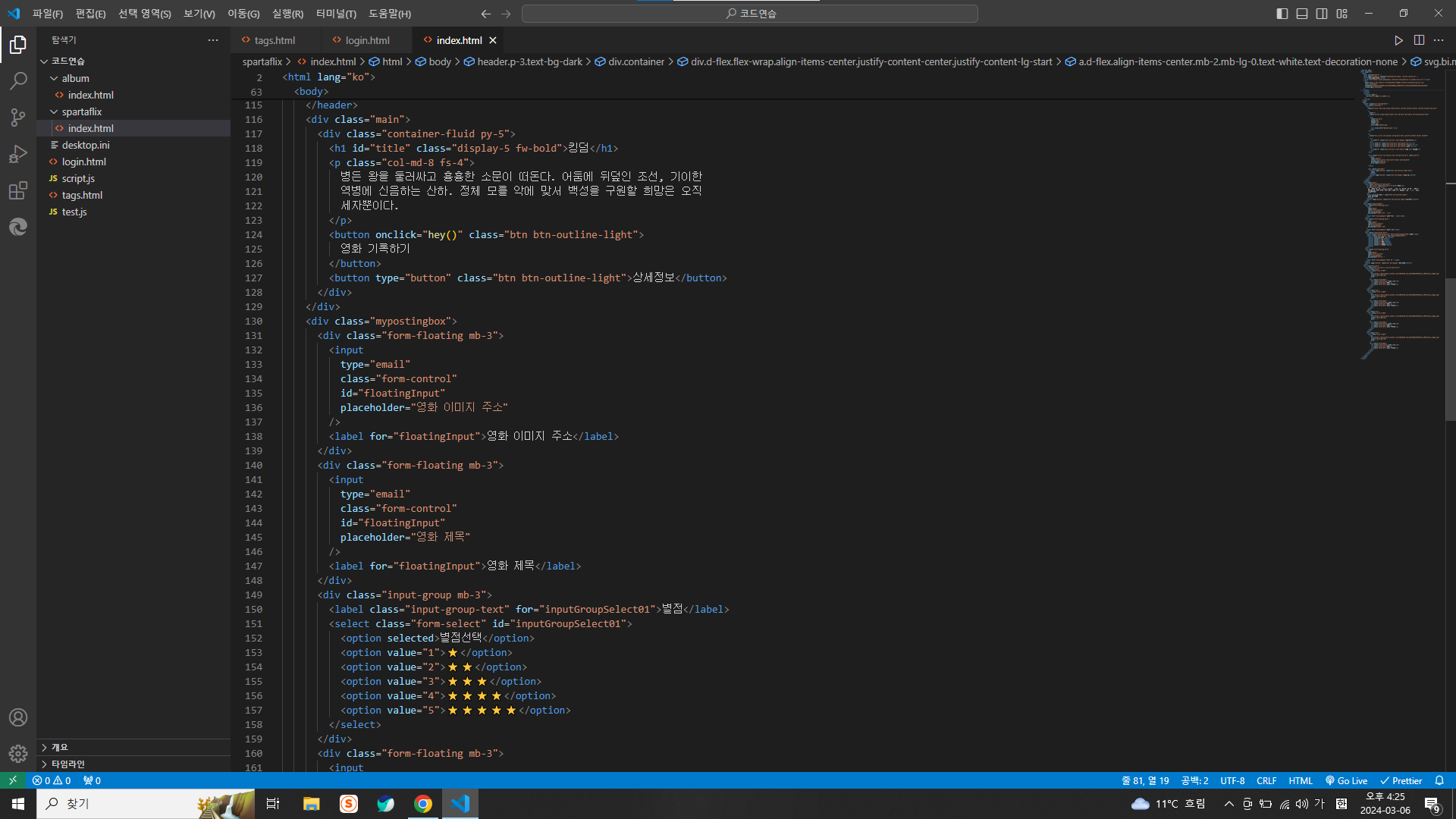
Task: Open the Run and Debug view
Action: (x=18, y=154)
